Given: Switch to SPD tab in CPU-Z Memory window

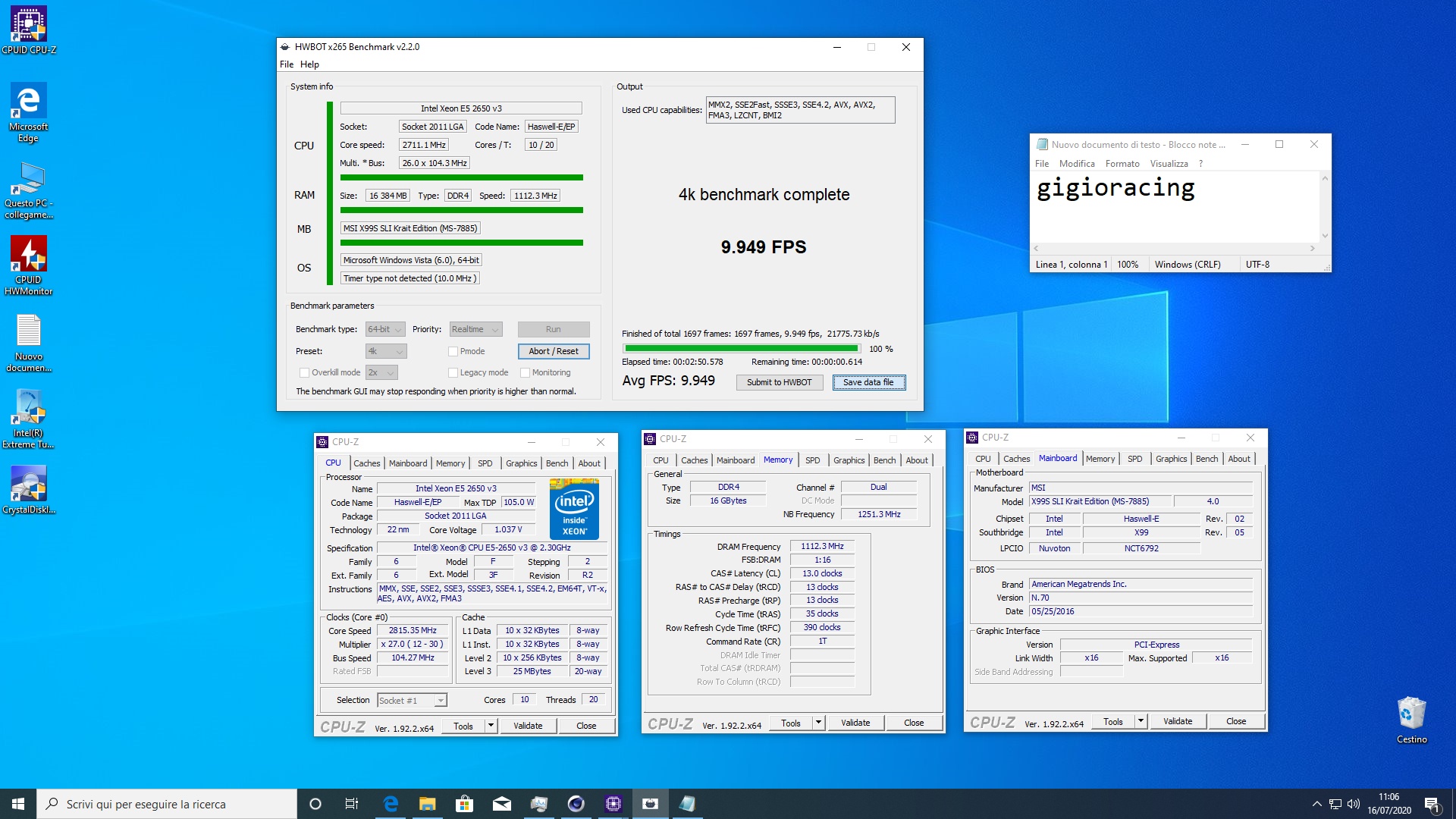Looking at the screenshot, I should (x=812, y=460).
